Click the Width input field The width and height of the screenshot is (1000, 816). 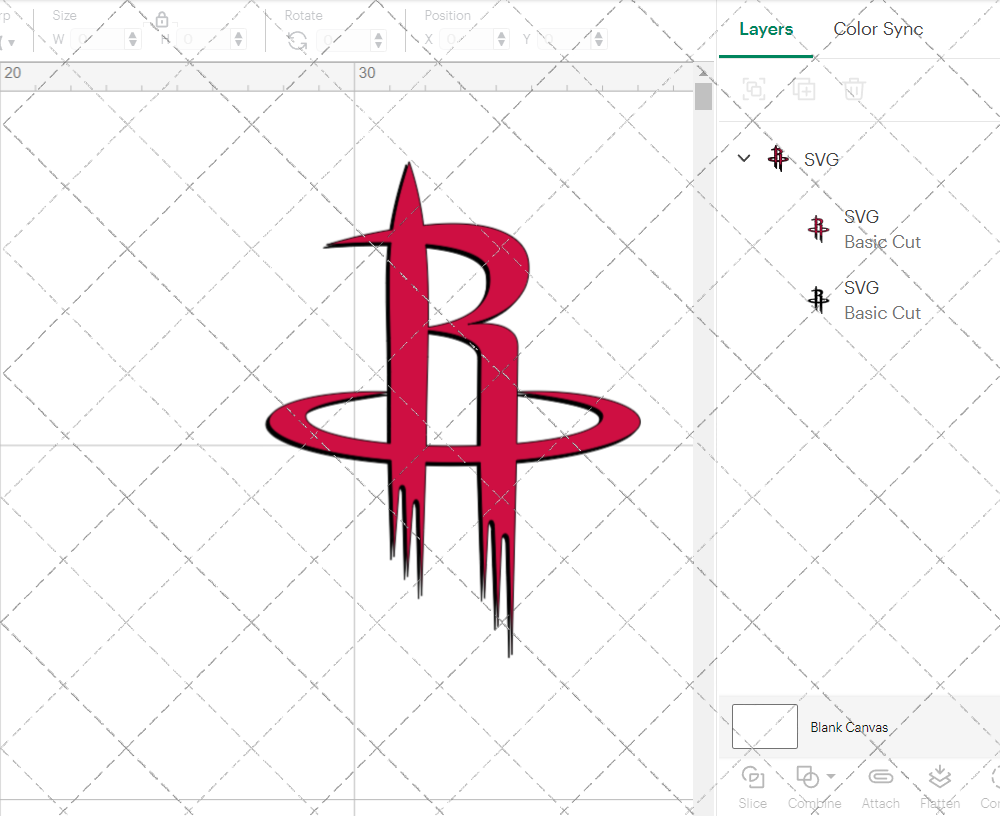pos(99,40)
